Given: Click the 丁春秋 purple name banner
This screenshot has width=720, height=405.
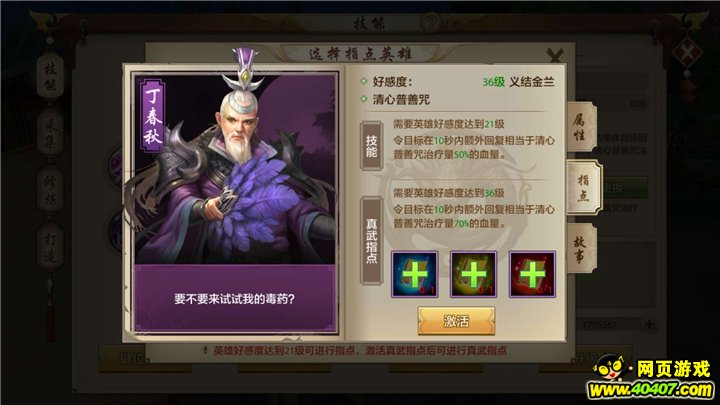Looking at the screenshot, I should tap(152, 116).
